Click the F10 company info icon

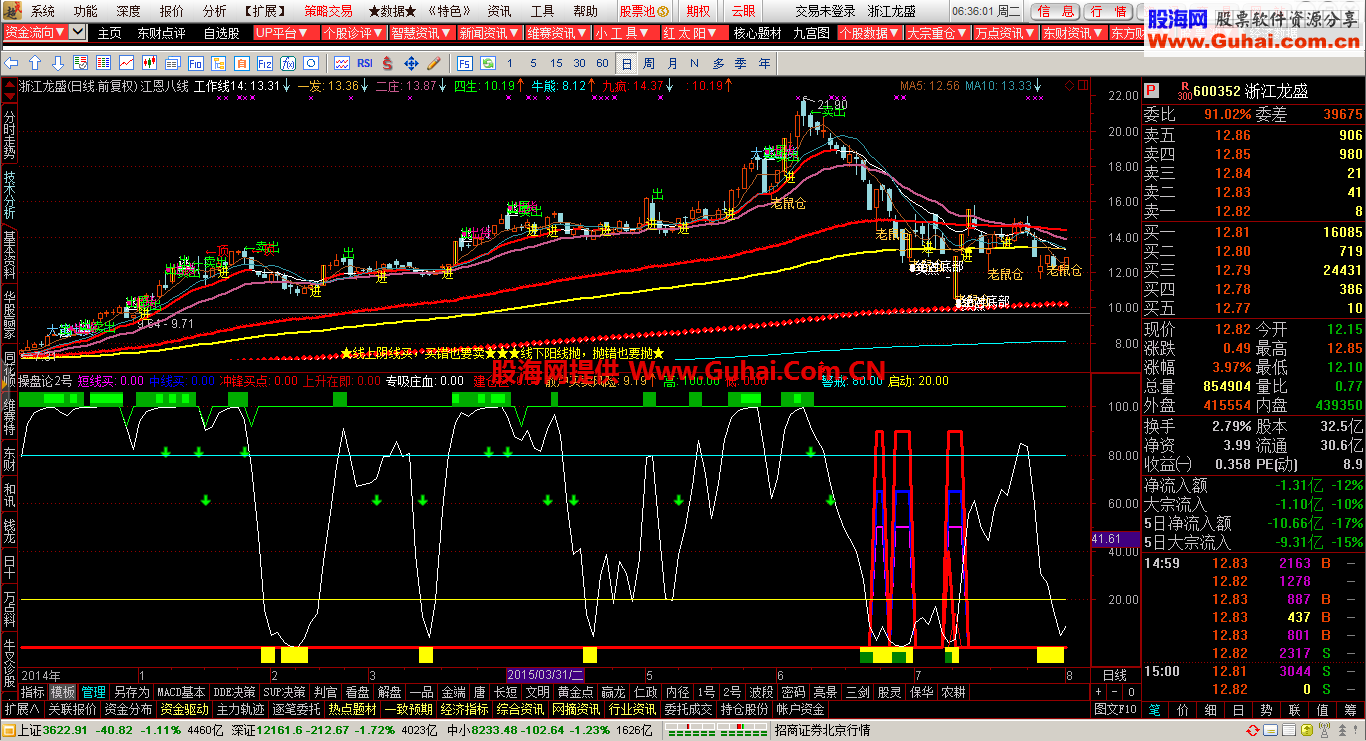click(x=195, y=63)
